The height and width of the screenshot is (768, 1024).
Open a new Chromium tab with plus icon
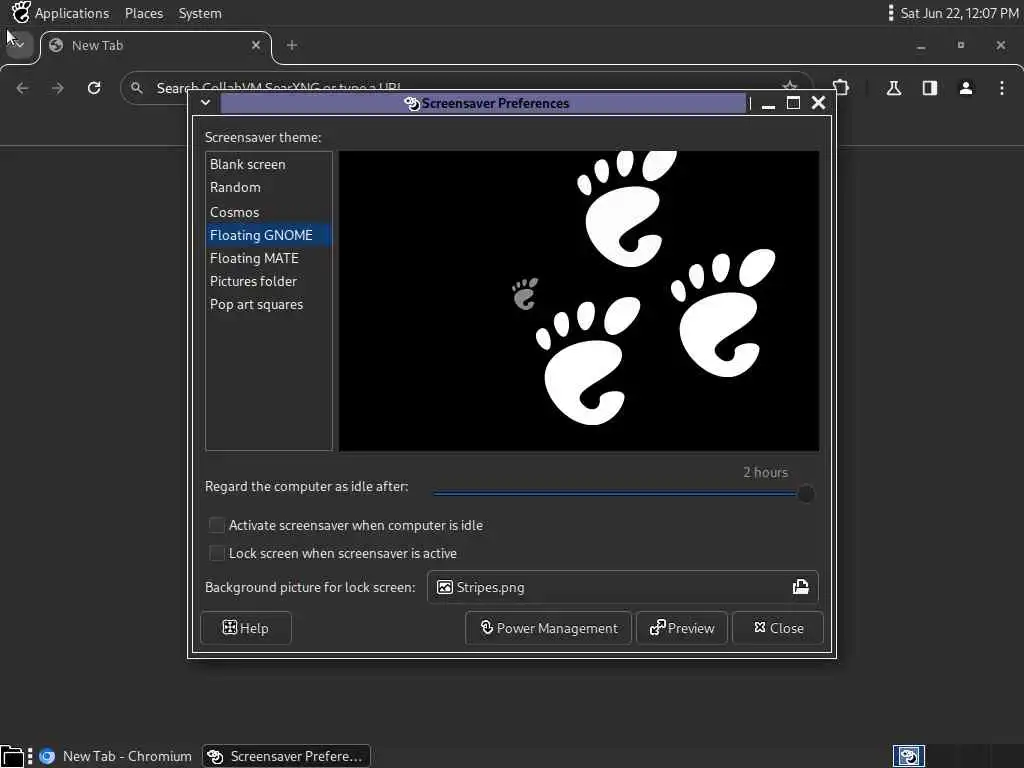point(292,45)
